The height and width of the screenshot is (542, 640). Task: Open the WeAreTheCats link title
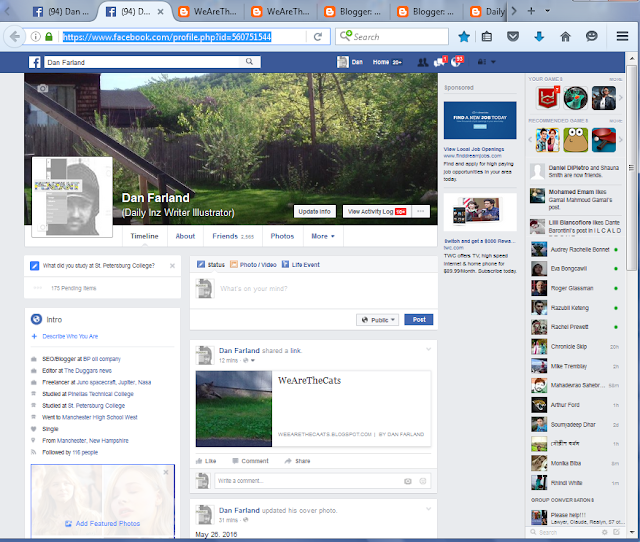(309, 381)
